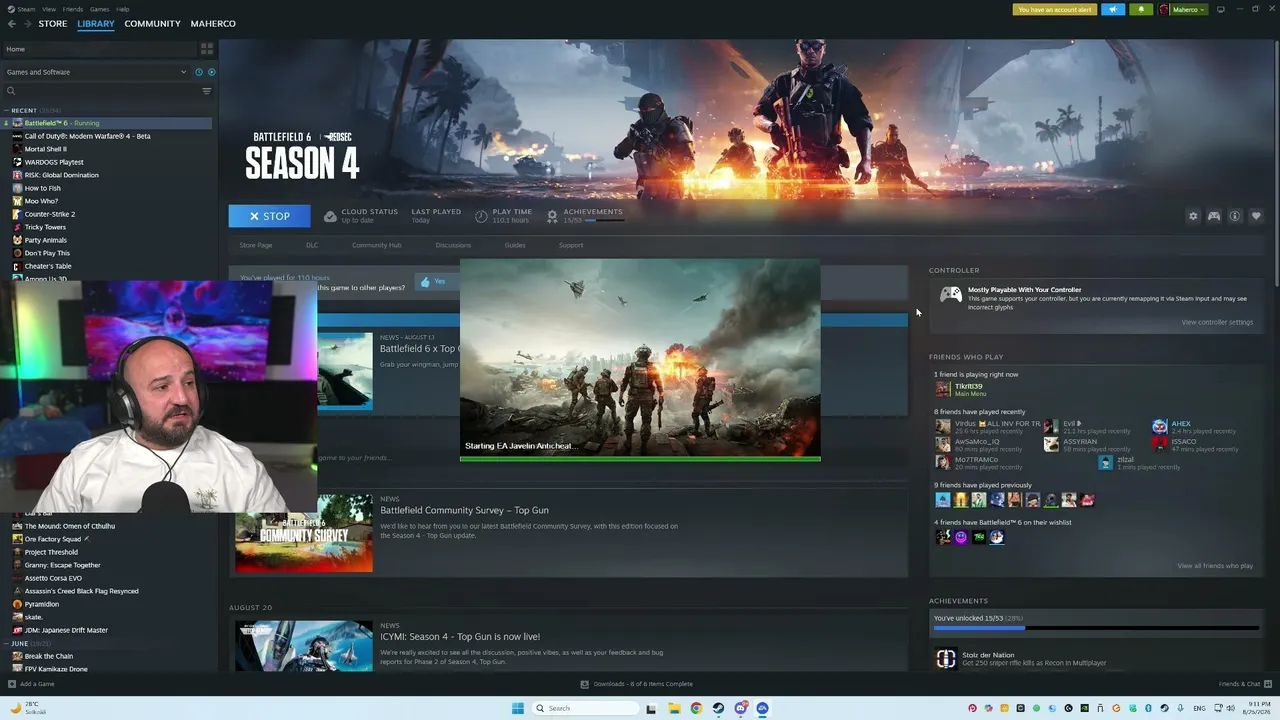This screenshot has width=1280, height=720.
Task: Open the Help menu
Action: click(122, 9)
